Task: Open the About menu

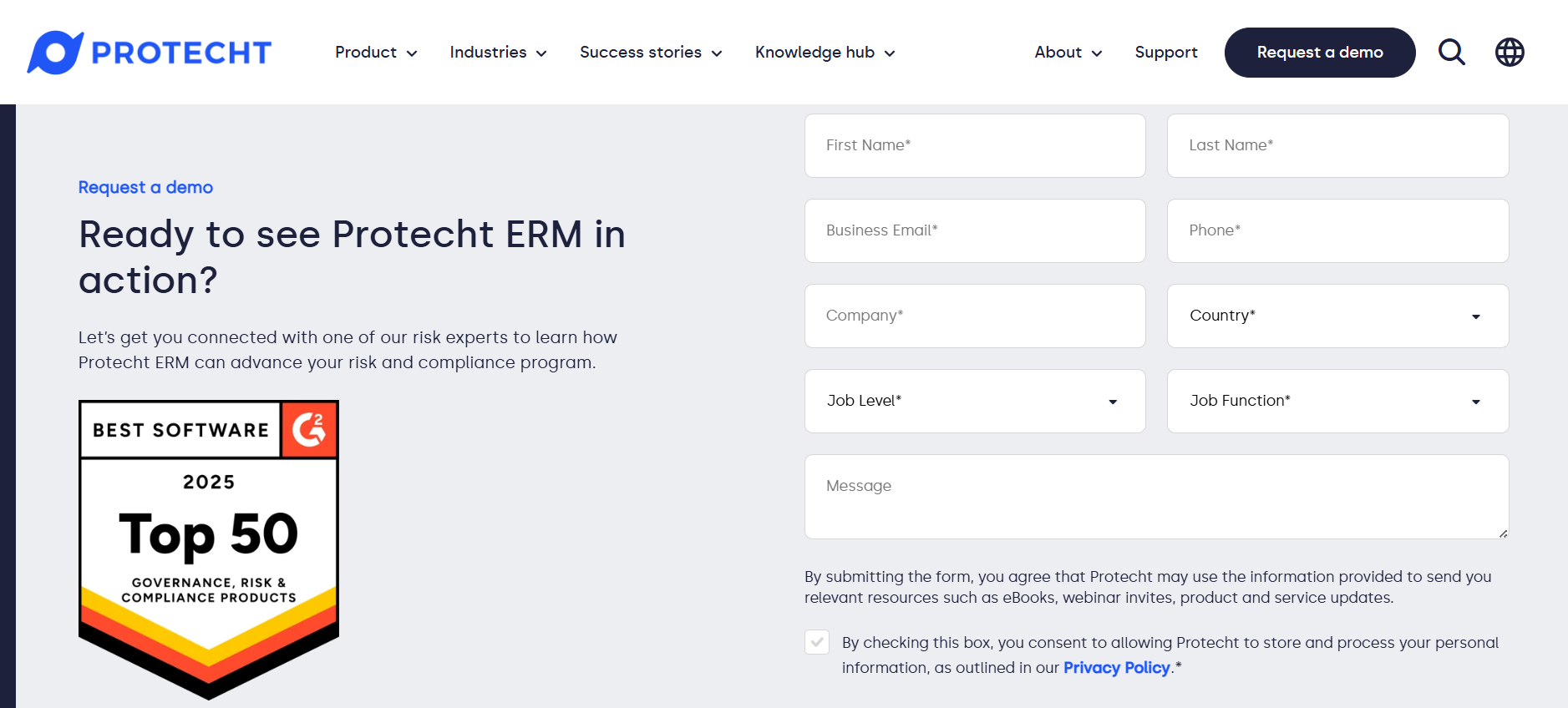Action: coord(1068,53)
